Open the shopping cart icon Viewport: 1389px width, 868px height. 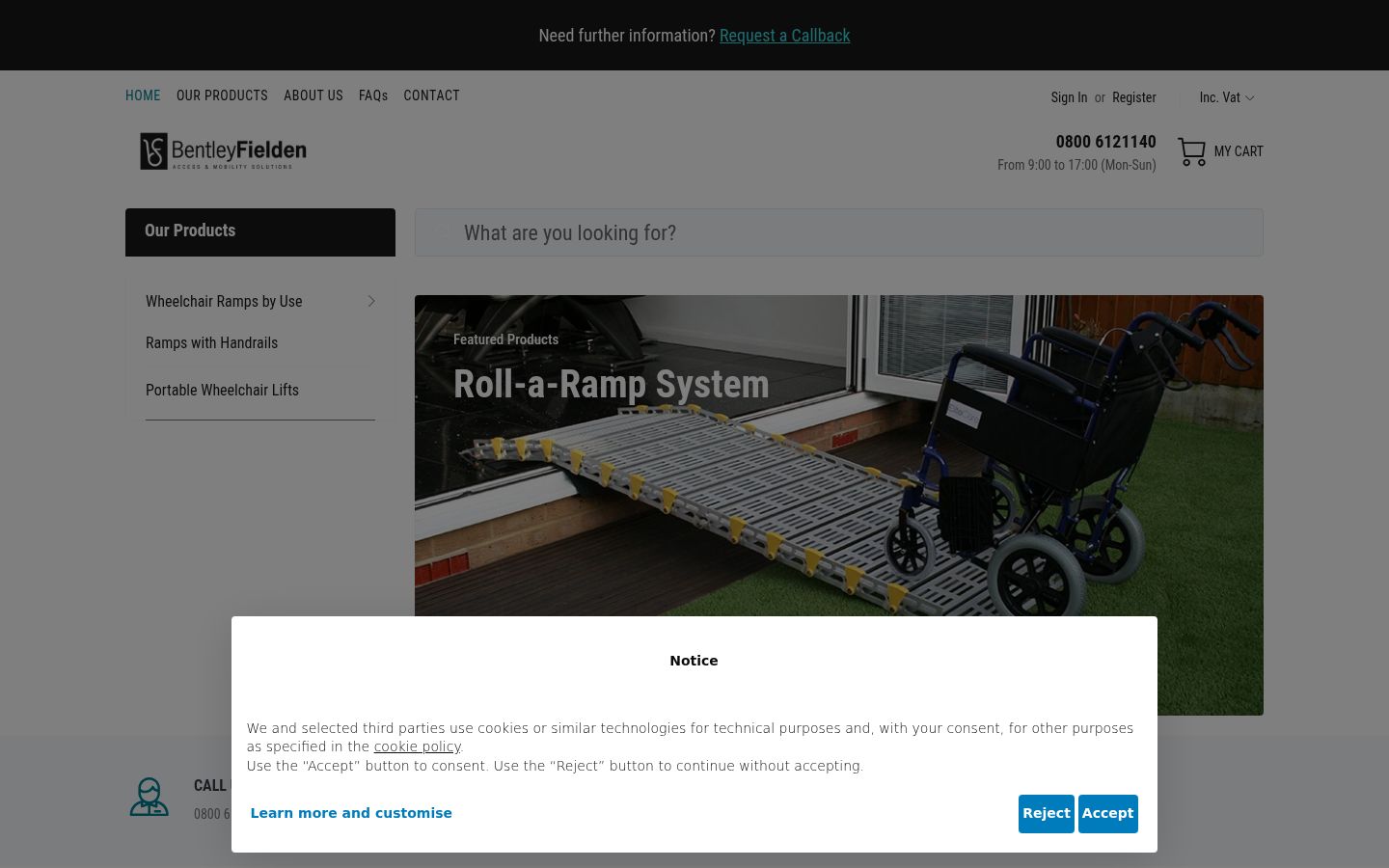tap(1191, 151)
